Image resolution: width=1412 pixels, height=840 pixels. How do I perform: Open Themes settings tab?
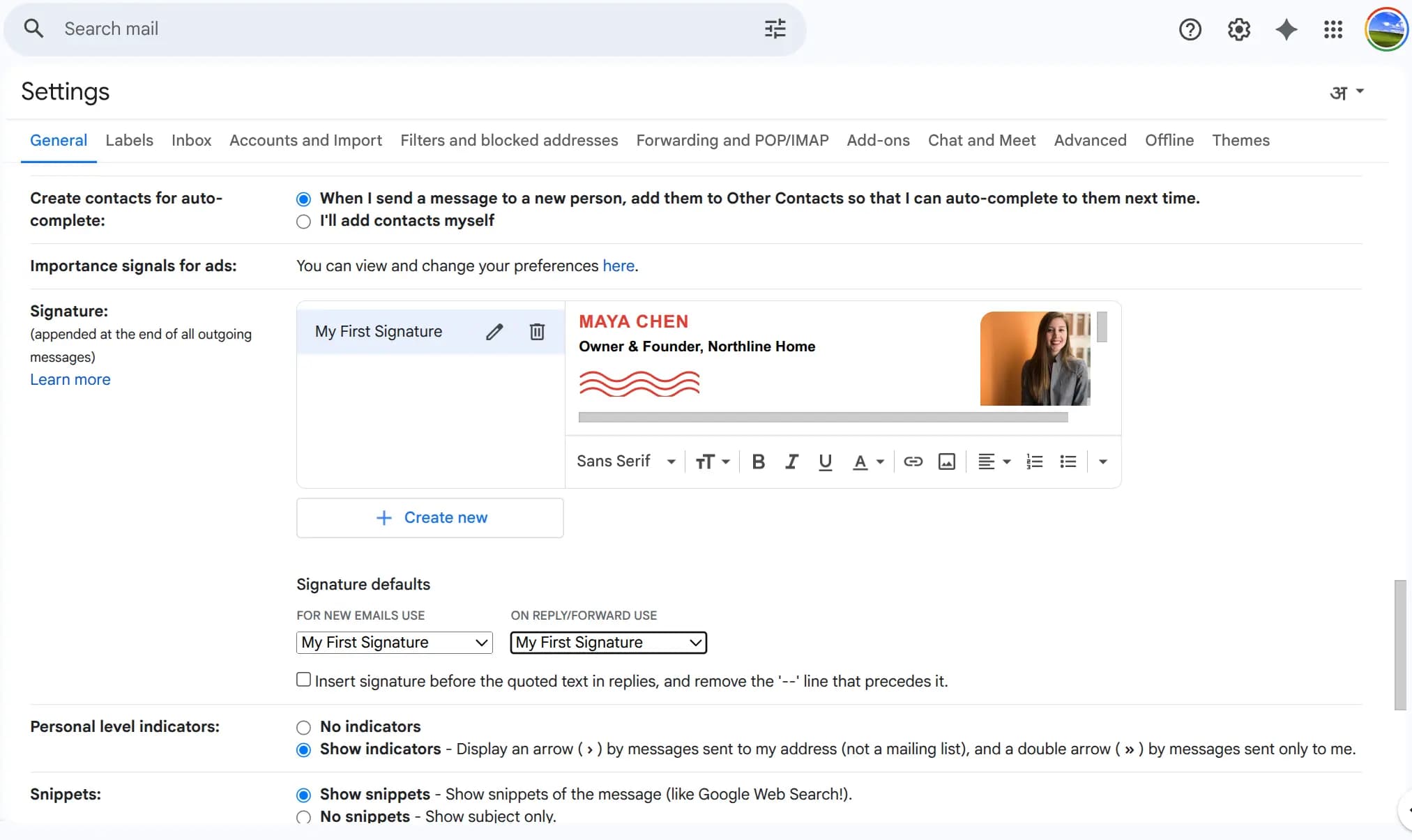click(1240, 140)
